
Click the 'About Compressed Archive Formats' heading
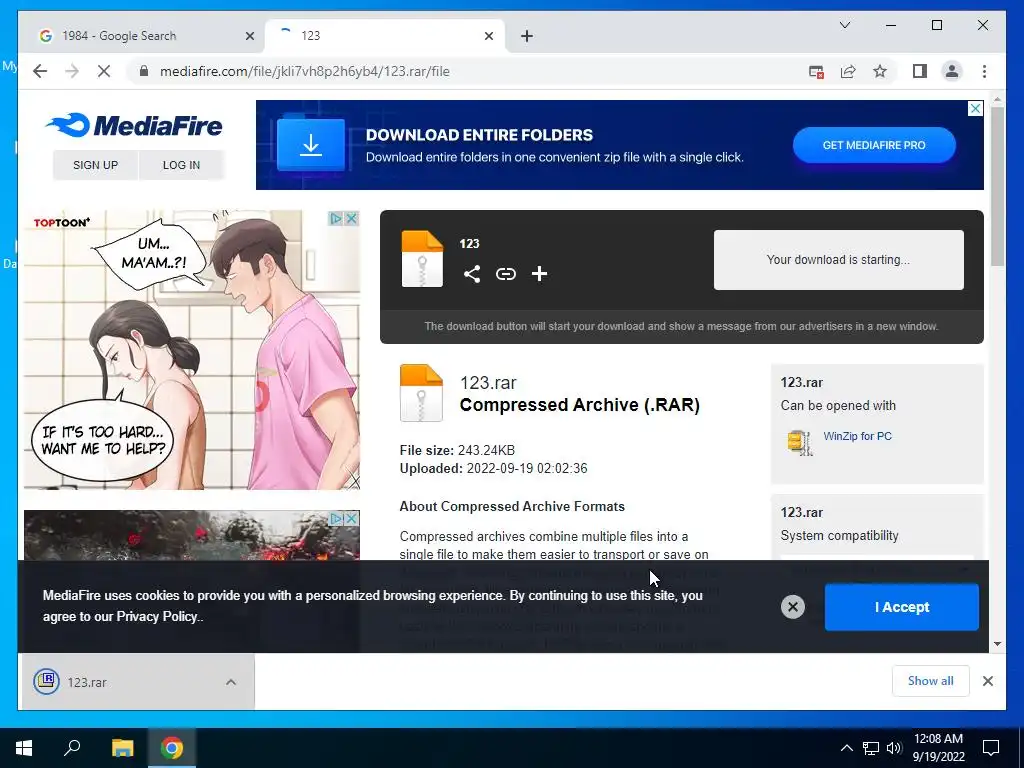click(x=512, y=506)
